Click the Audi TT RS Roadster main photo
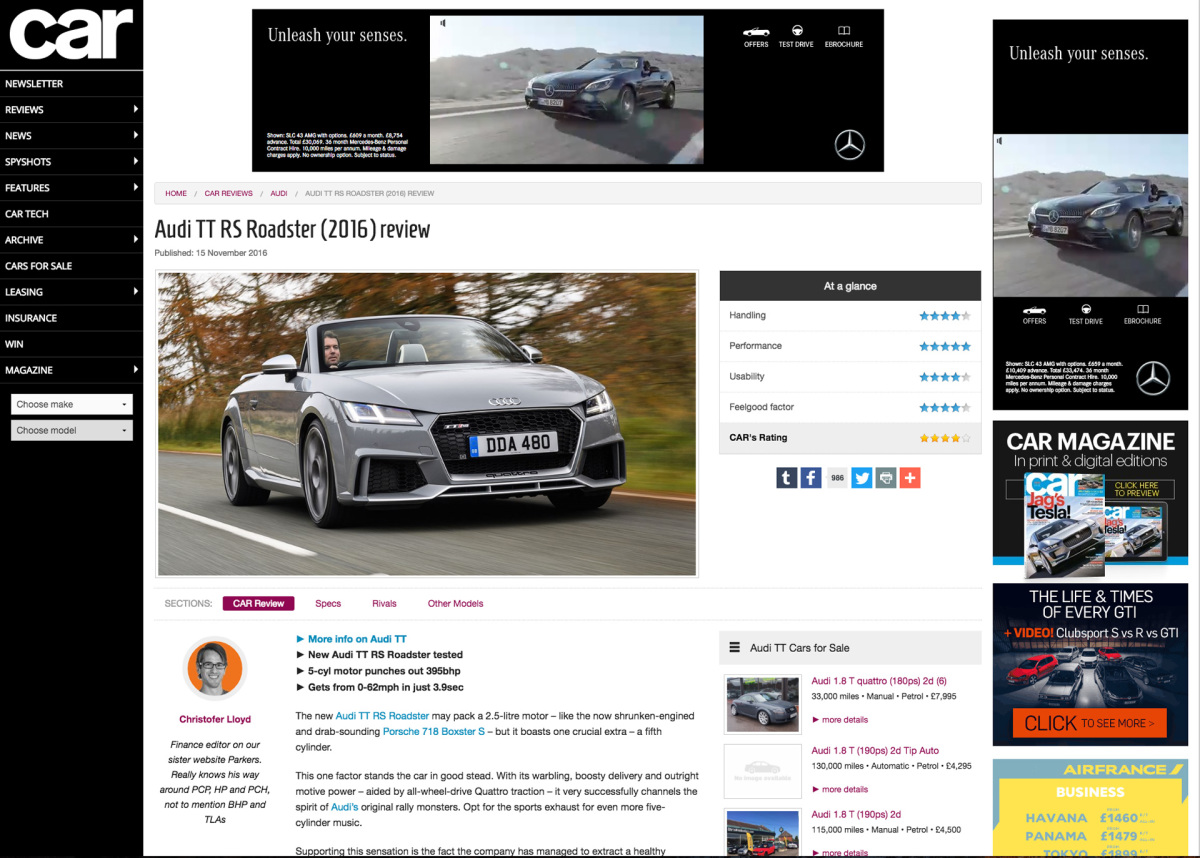 tap(427, 424)
